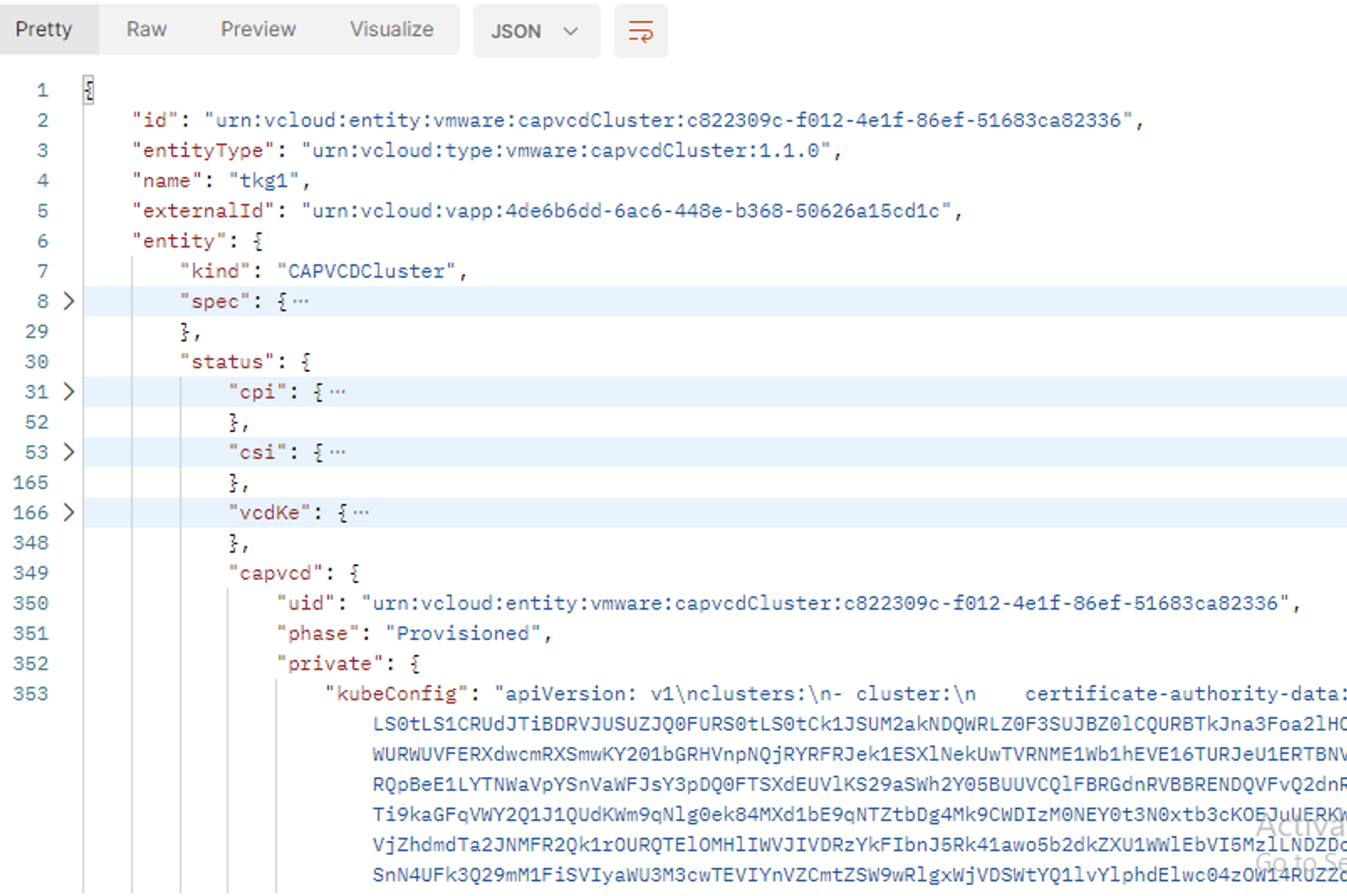Switch to the Raw view tab
The image size is (1347, 896).
(x=146, y=29)
